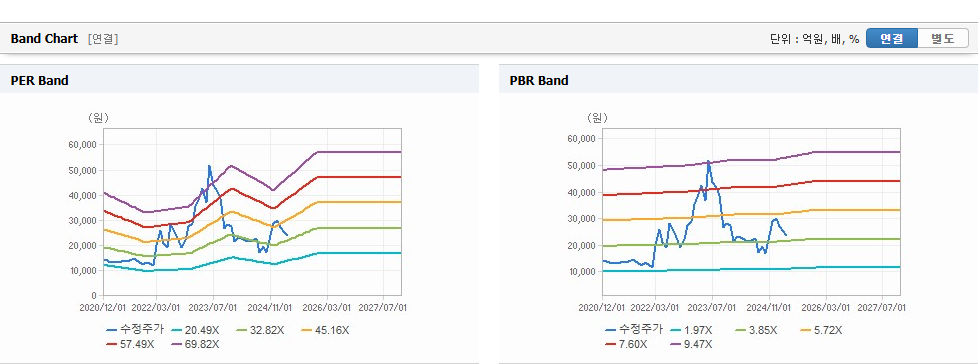978x364 pixels.
Task: Click the 30,000 label on PBR Band axis
Action: (x=582, y=219)
